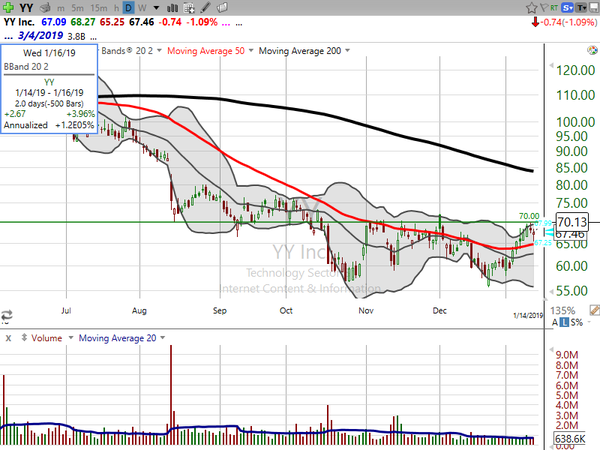Open the time frame dropdown arrow
This screenshot has height=450, width=600.
click(x=156, y=8)
